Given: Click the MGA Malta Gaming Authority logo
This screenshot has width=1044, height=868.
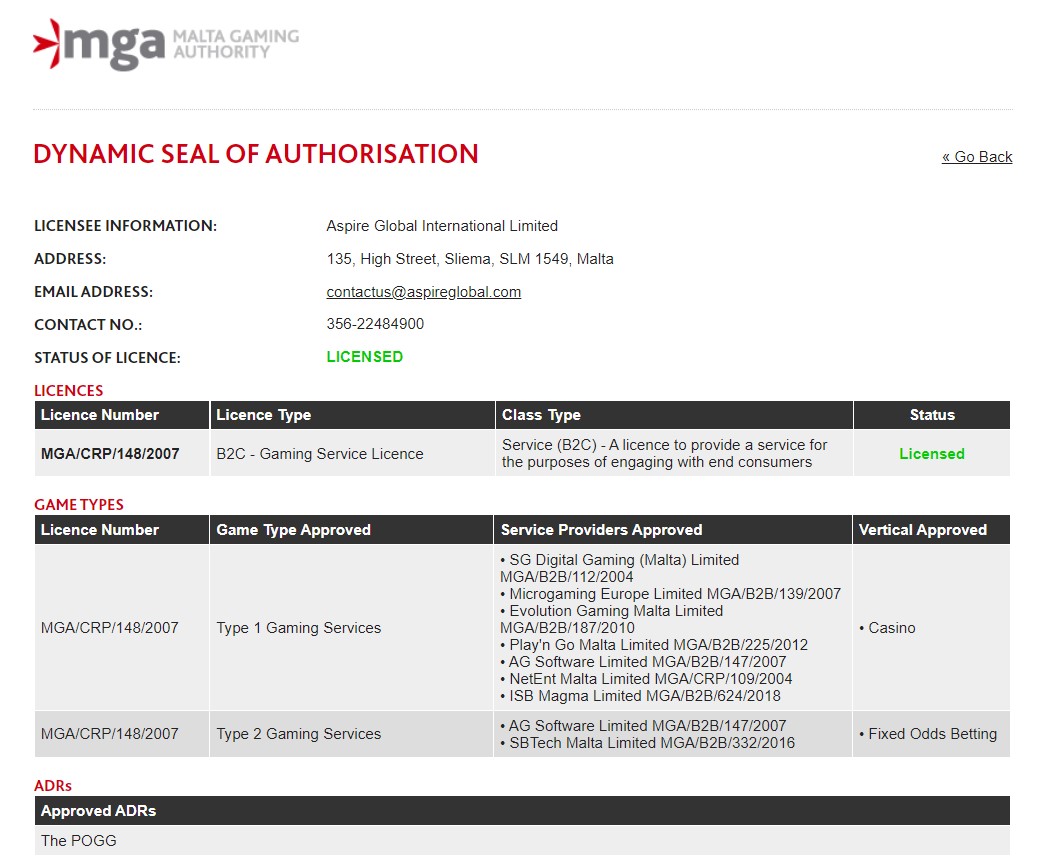Looking at the screenshot, I should tap(166, 44).
